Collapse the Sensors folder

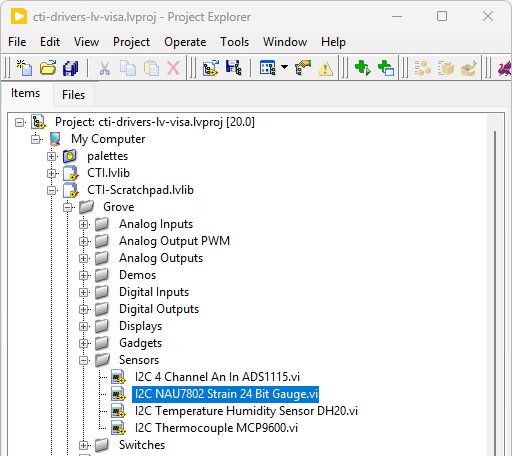point(84,360)
